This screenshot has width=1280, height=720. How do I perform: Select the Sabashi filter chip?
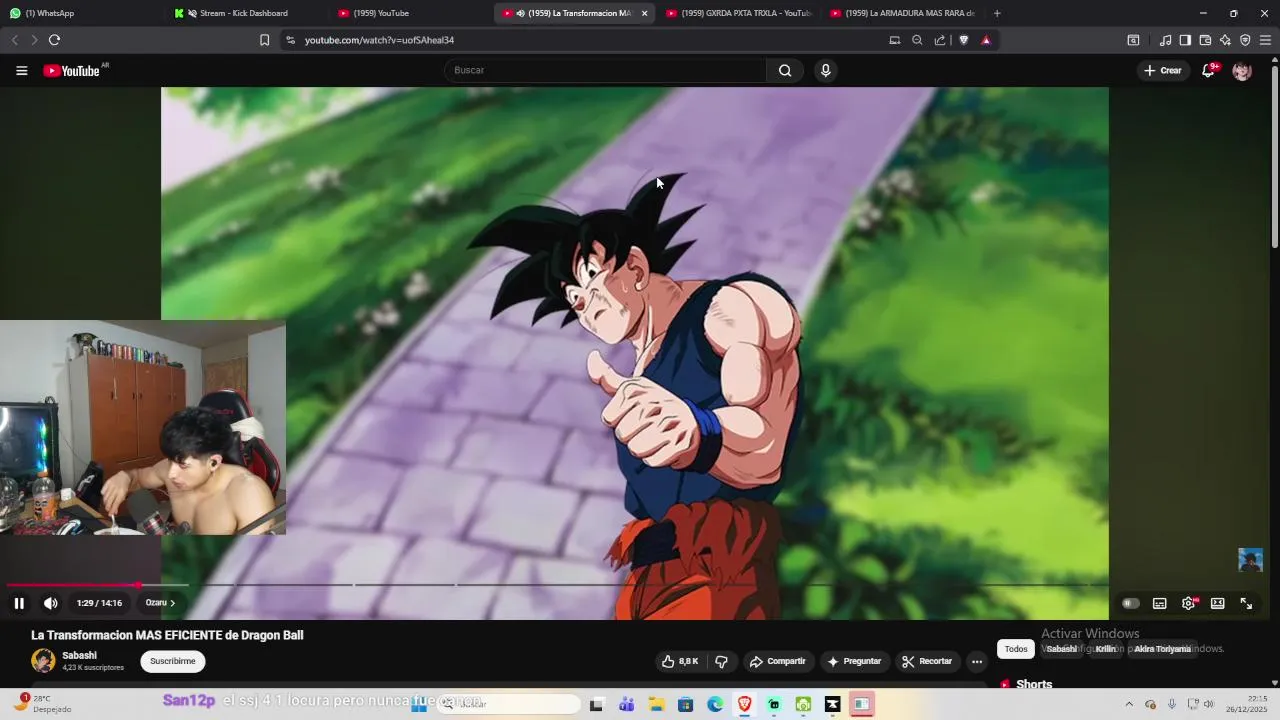pos(1062,649)
